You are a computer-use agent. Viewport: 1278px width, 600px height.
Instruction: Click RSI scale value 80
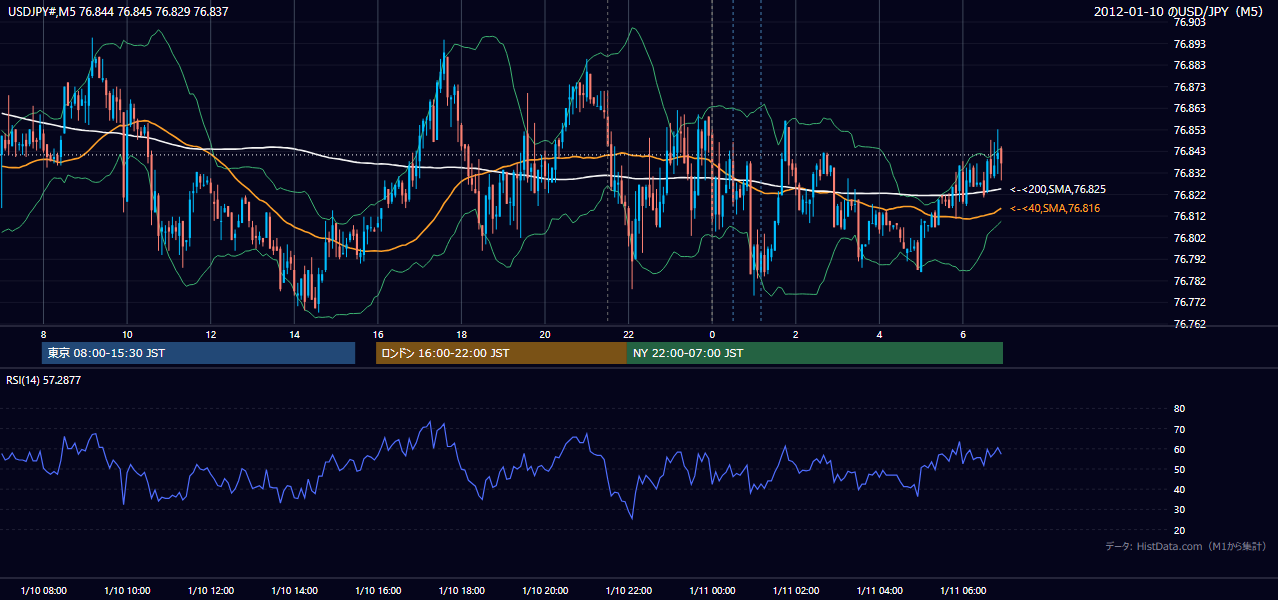[x=1179, y=409]
